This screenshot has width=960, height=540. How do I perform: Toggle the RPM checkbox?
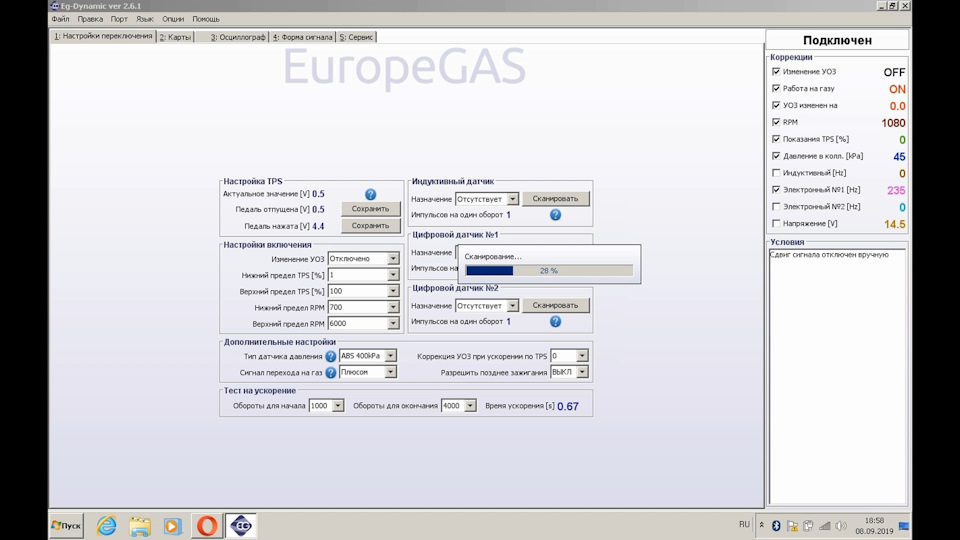pyautogui.click(x=776, y=122)
